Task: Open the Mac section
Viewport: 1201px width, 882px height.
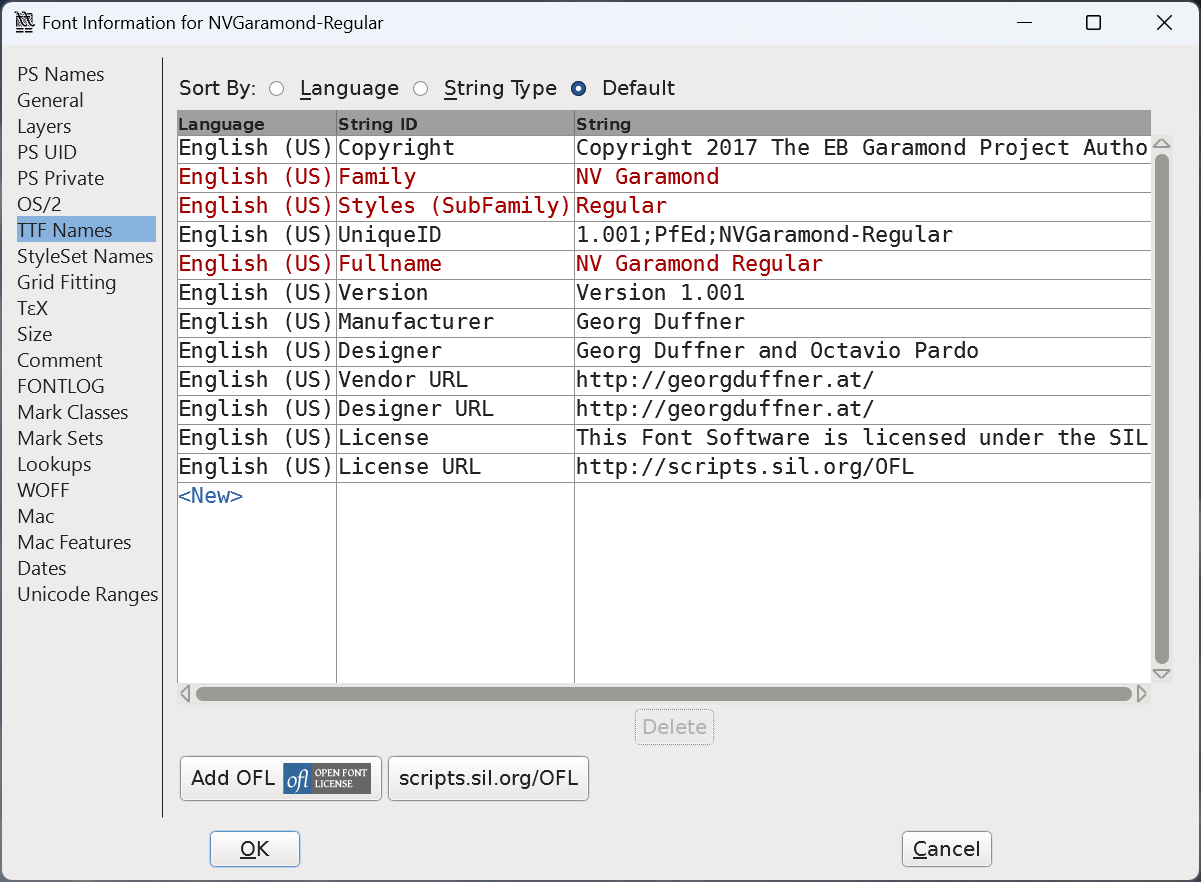Action: pos(36,517)
